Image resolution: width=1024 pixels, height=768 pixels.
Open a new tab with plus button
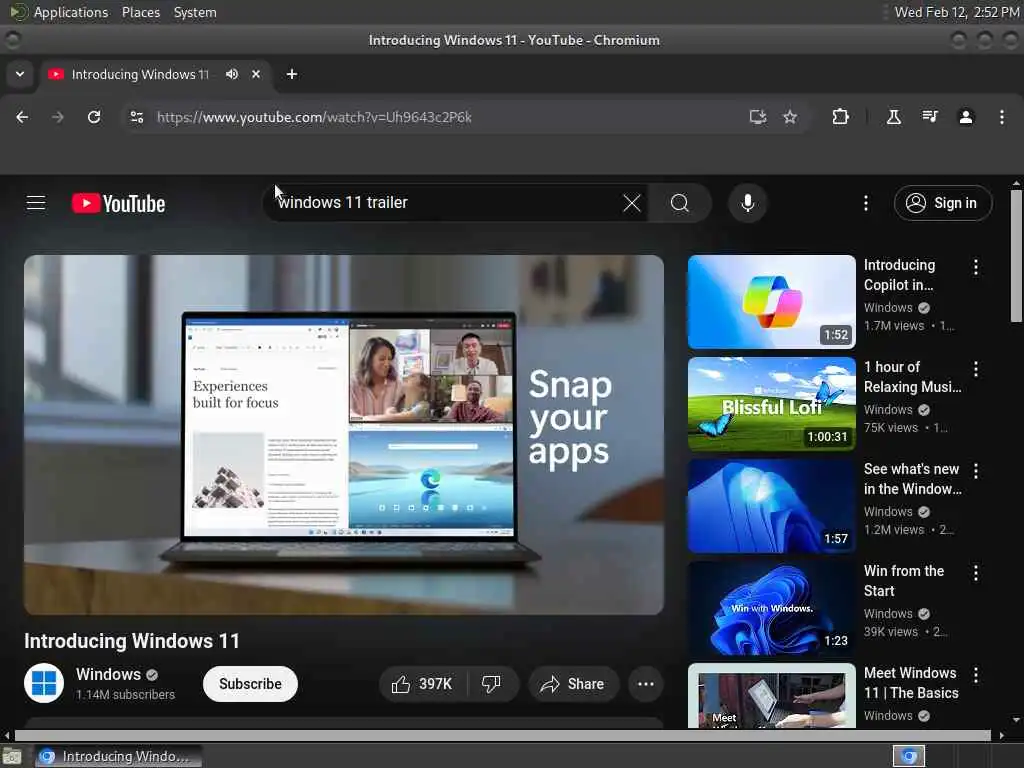tap(292, 74)
